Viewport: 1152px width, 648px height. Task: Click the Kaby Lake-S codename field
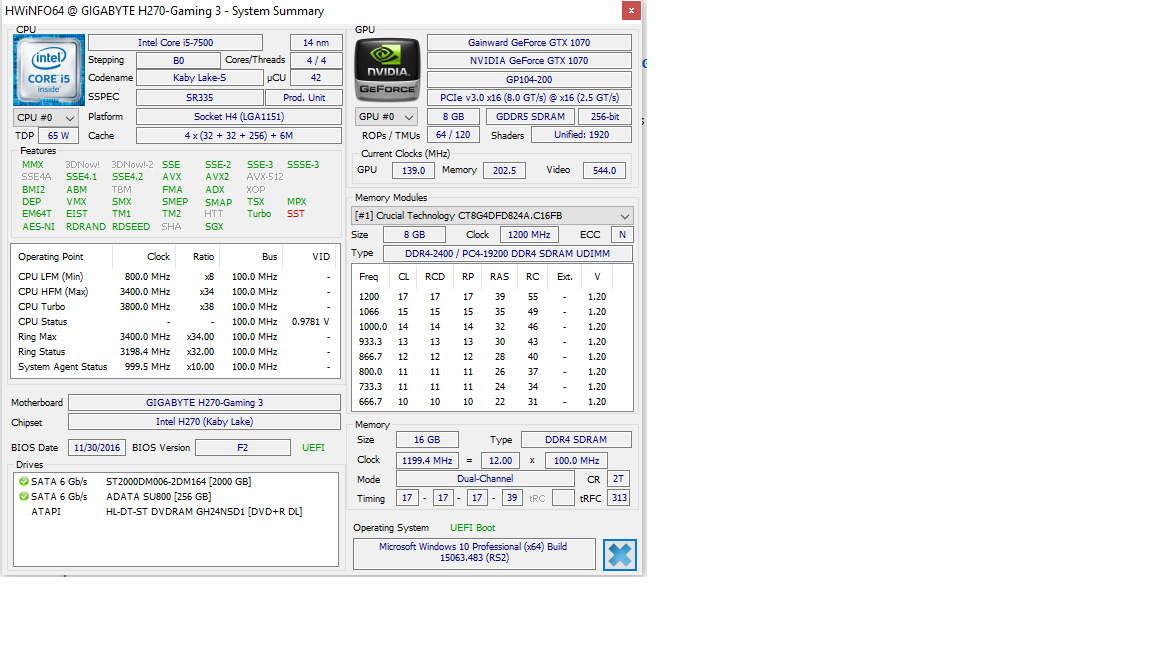[x=199, y=77]
